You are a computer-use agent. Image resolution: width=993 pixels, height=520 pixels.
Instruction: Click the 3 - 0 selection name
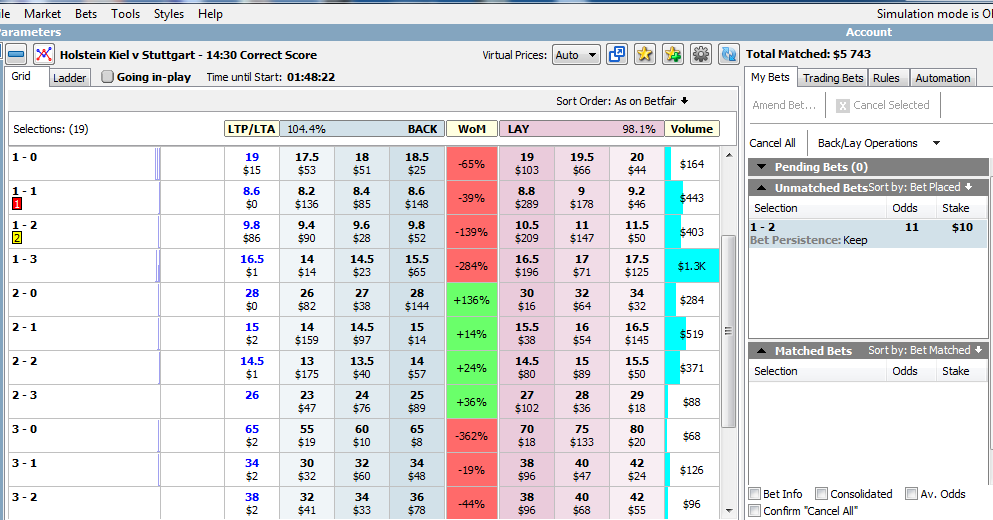pyautogui.click(x=24, y=429)
